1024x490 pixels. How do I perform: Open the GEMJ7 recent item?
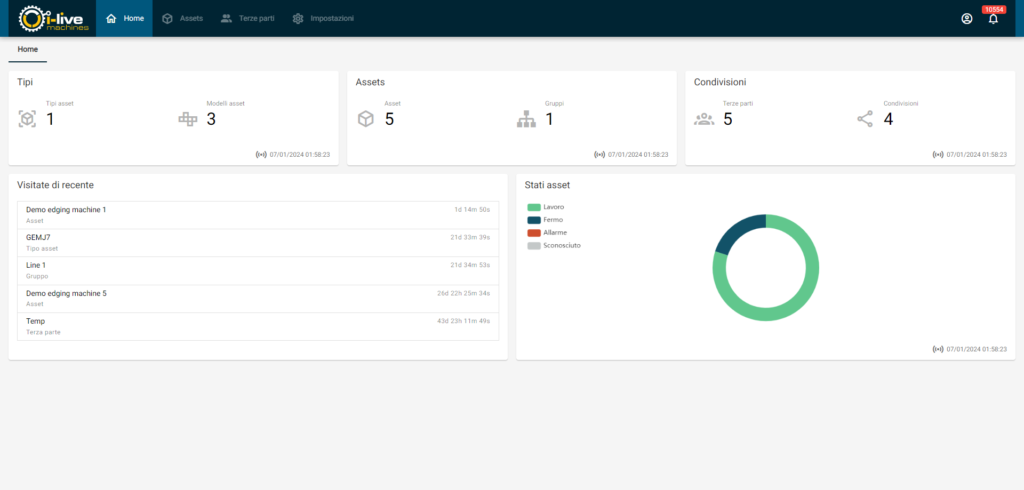tap(38, 237)
